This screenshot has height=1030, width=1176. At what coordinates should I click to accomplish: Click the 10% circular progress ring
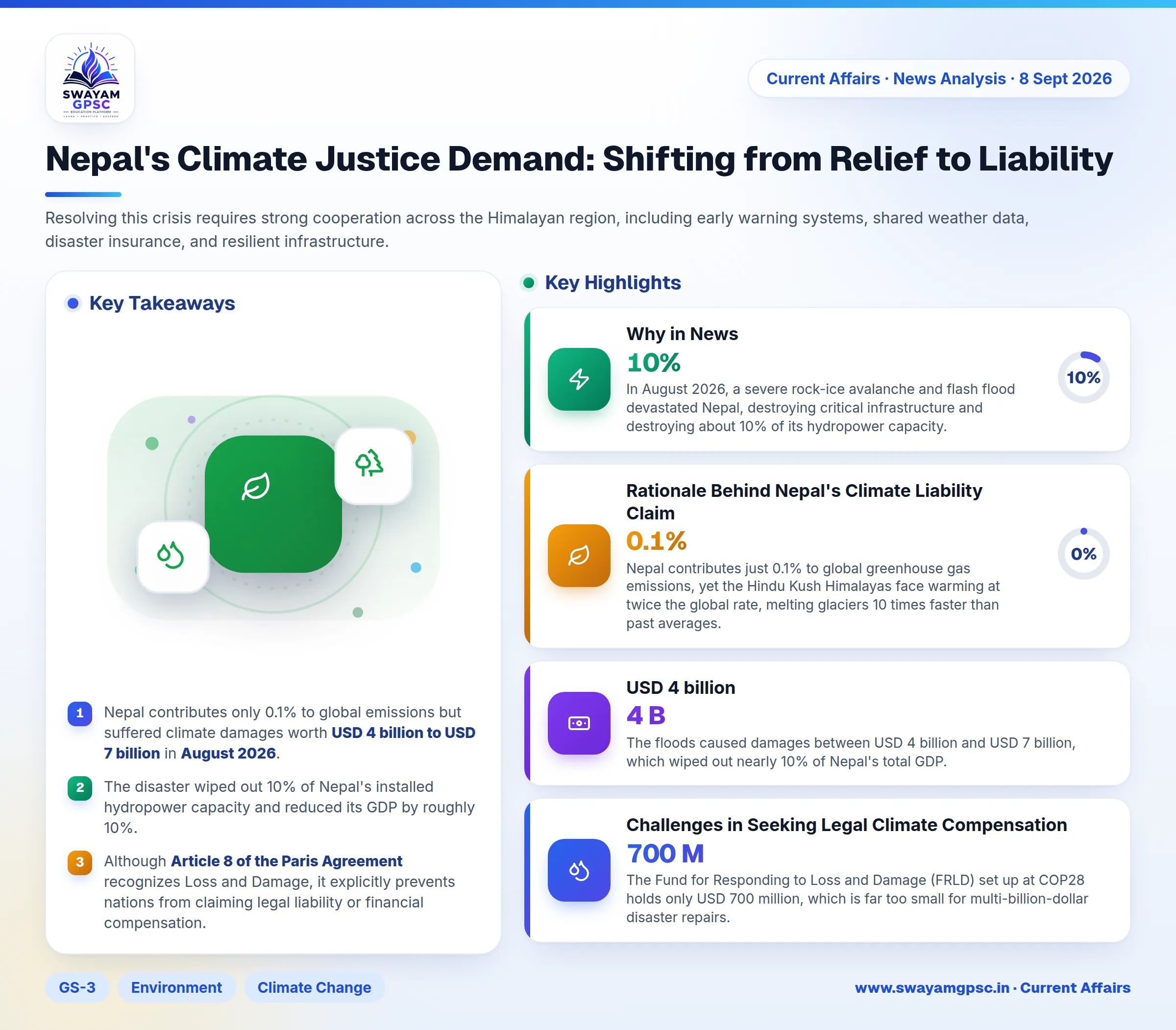(1083, 377)
